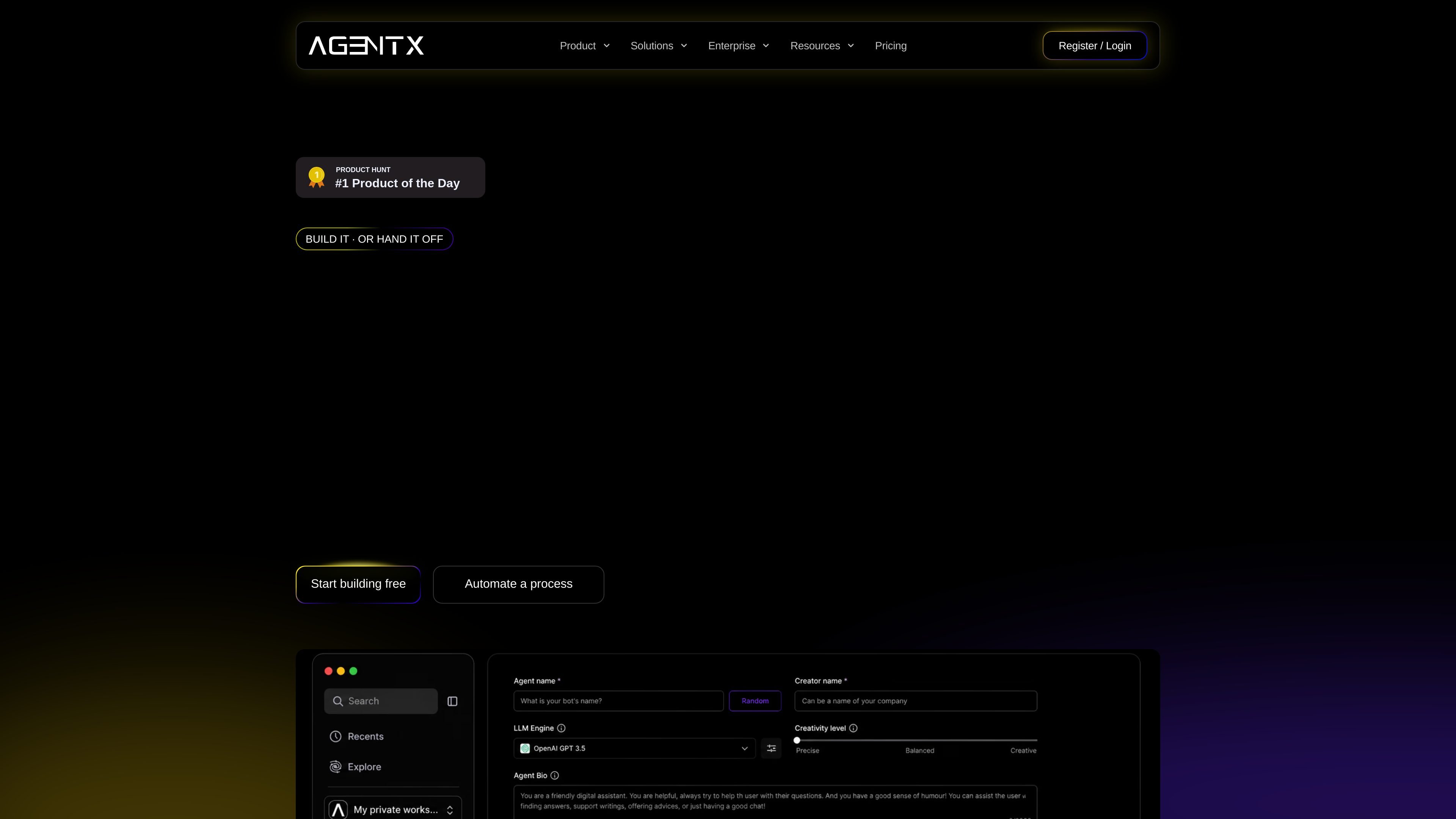Open the #1 Product of the Day badge
Image resolution: width=1456 pixels, height=819 pixels.
pyautogui.click(x=391, y=177)
